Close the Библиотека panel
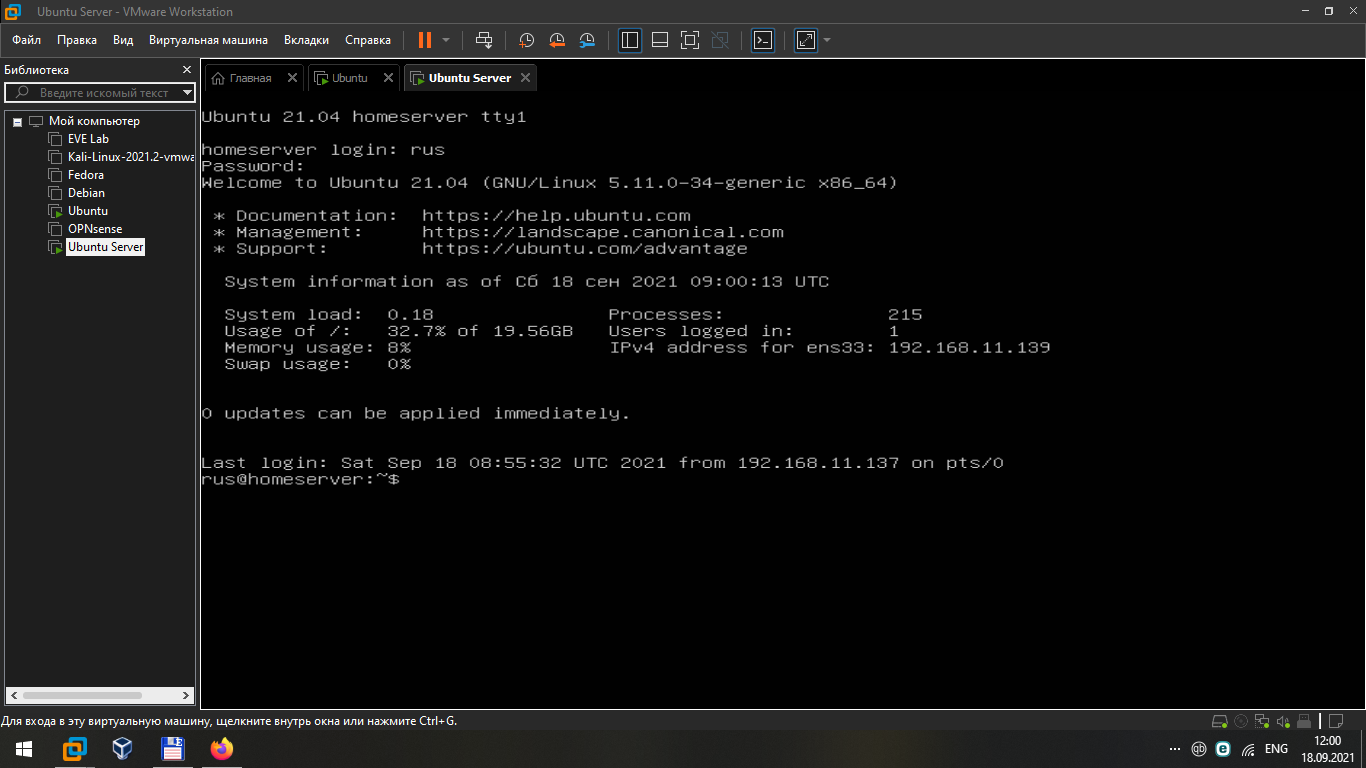The image size is (1366, 768). coord(186,70)
